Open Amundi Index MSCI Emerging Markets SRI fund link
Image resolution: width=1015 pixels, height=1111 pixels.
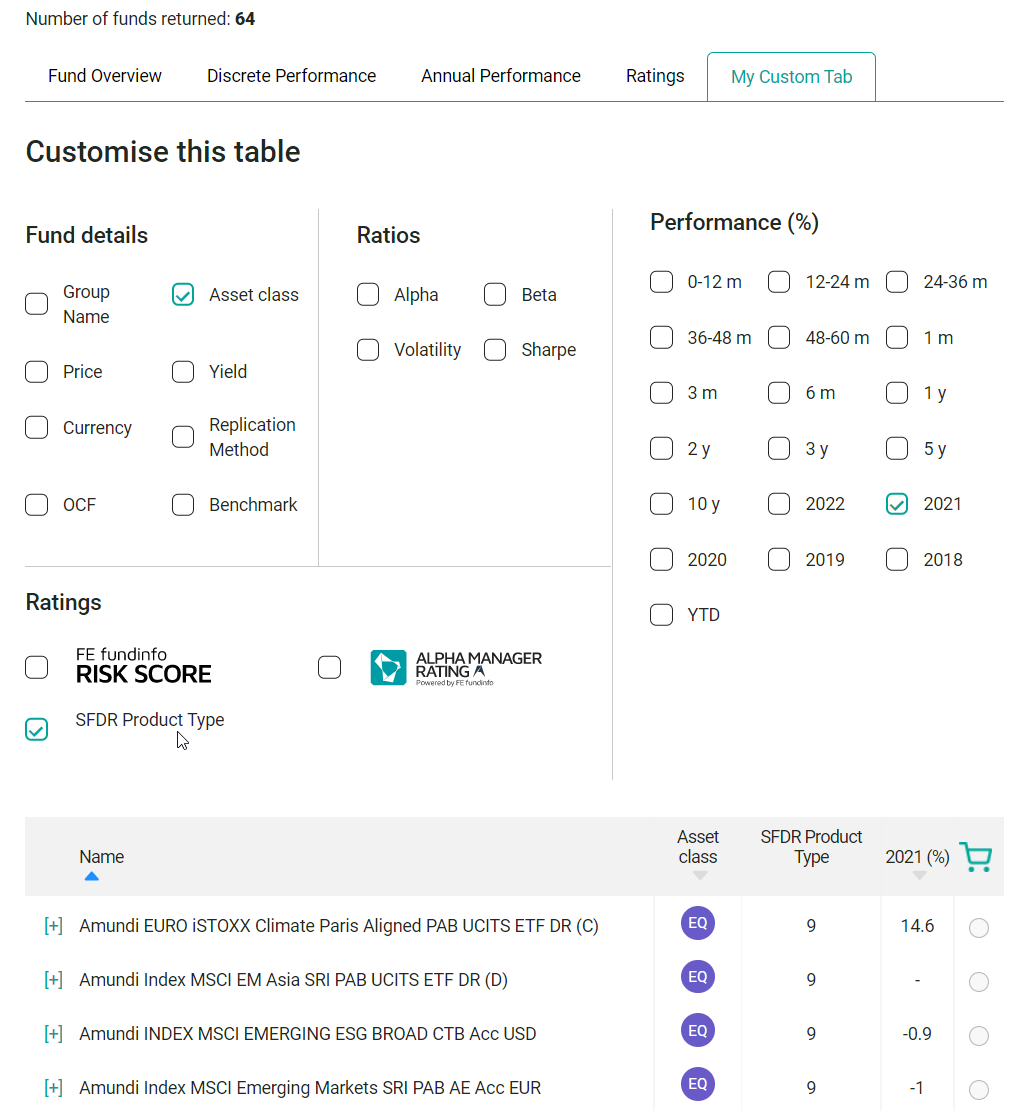(x=310, y=1088)
